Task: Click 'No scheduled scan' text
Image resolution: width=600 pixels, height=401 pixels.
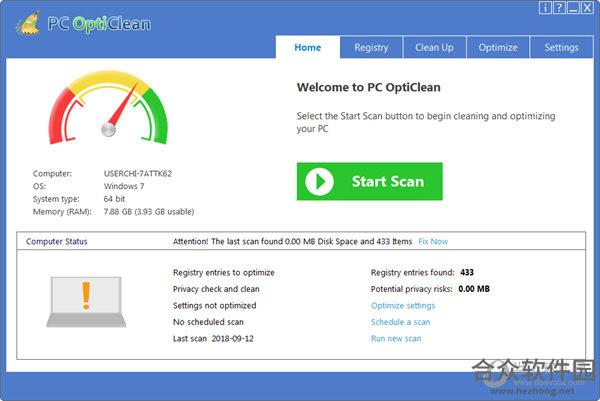Action: (x=208, y=322)
